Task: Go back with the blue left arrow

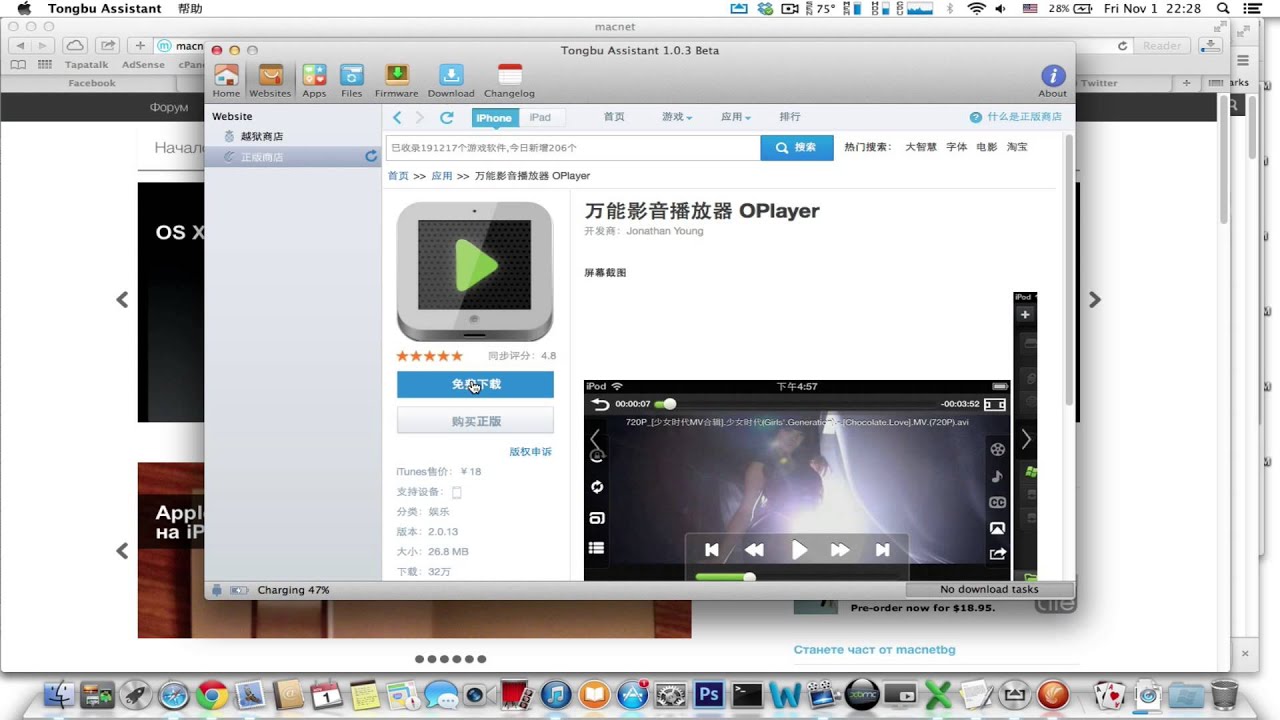Action: click(x=397, y=117)
